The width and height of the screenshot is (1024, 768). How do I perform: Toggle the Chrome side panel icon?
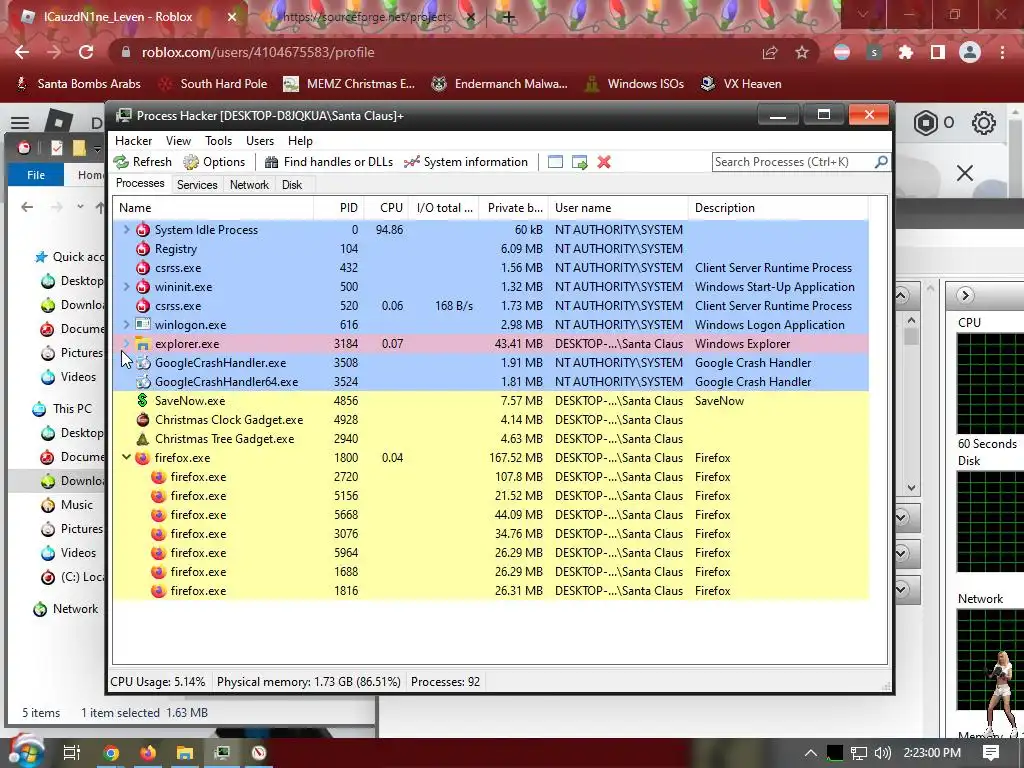938,52
